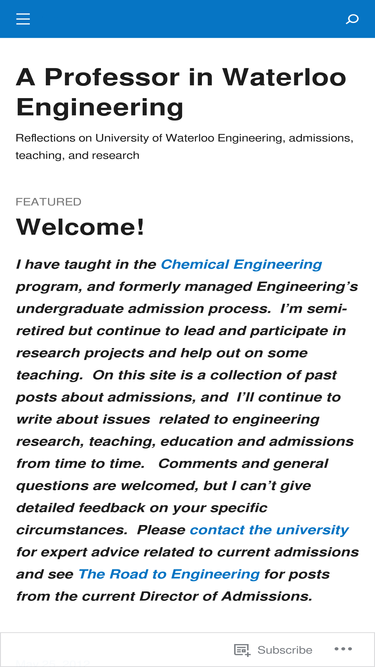Follow the contact the university link
Screen dimensions: 375x667
pos(269,530)
